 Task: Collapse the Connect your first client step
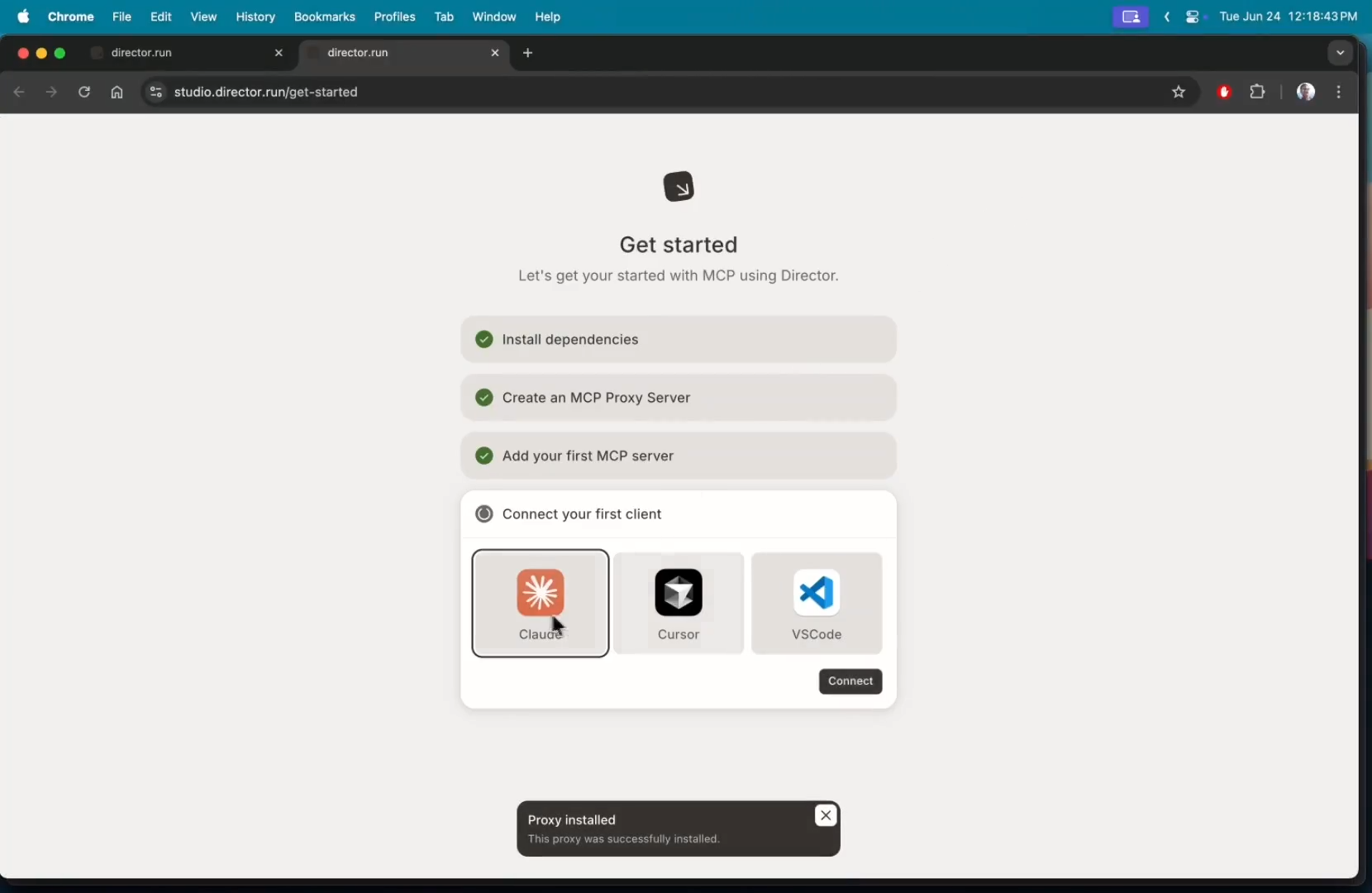(x=679, y=514)
